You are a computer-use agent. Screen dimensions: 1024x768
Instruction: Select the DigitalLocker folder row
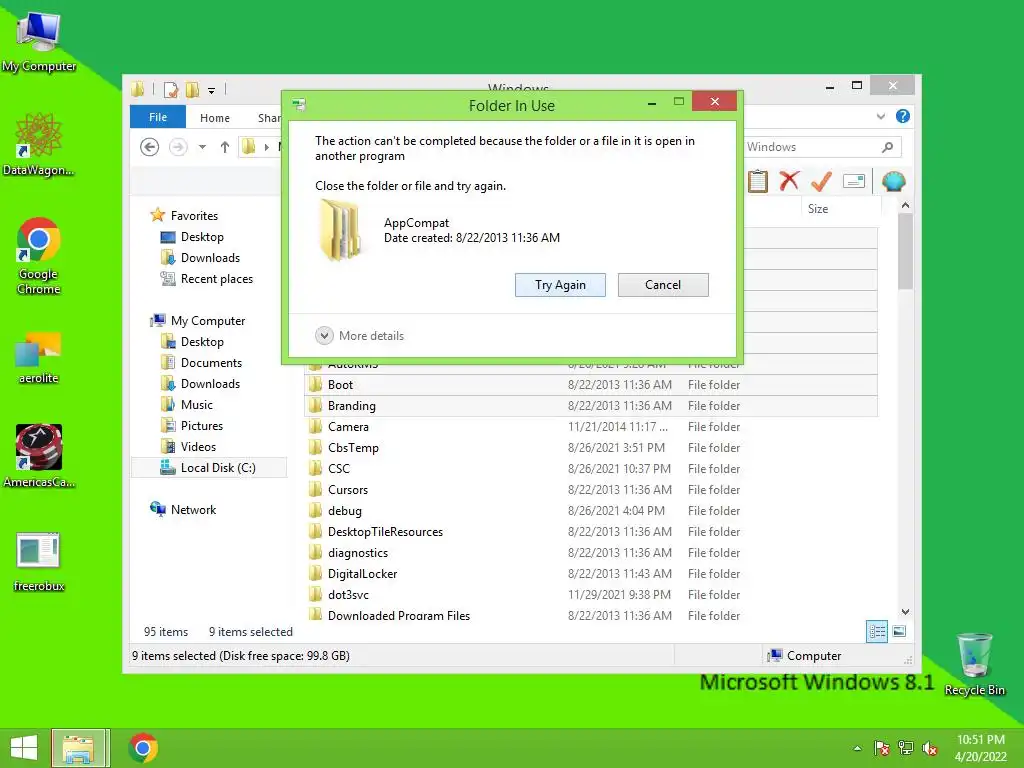pyautogui.click(x=590, y=573)
